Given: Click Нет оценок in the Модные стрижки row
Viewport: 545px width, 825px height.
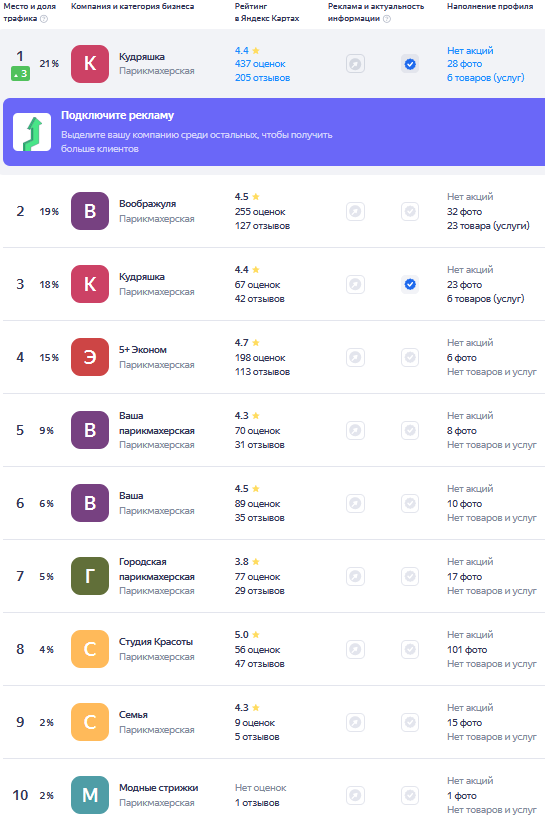Looking at the screenshot, I should [260, 788].
